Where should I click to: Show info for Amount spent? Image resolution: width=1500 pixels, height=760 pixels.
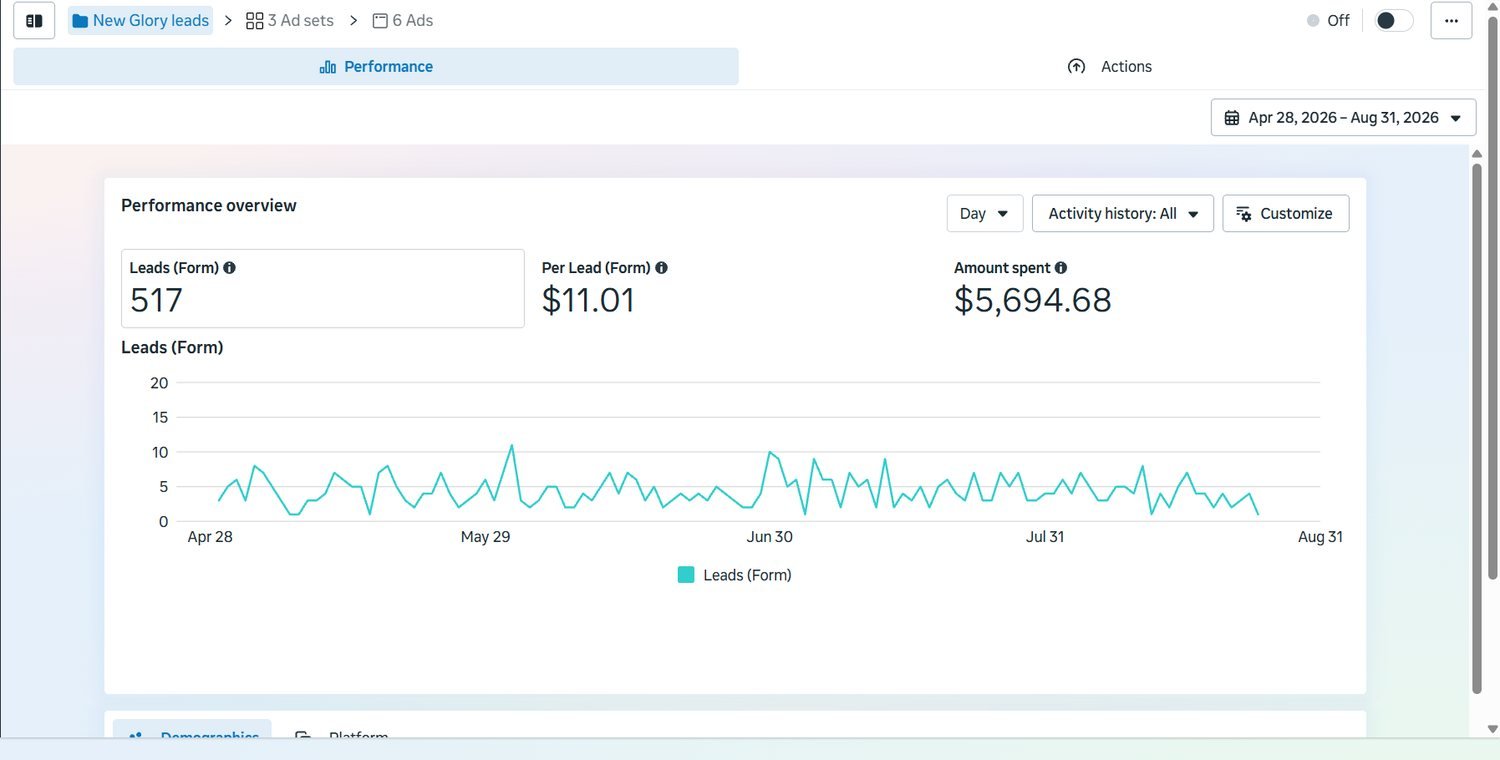pyautogui.click(x=1061, y=268)
